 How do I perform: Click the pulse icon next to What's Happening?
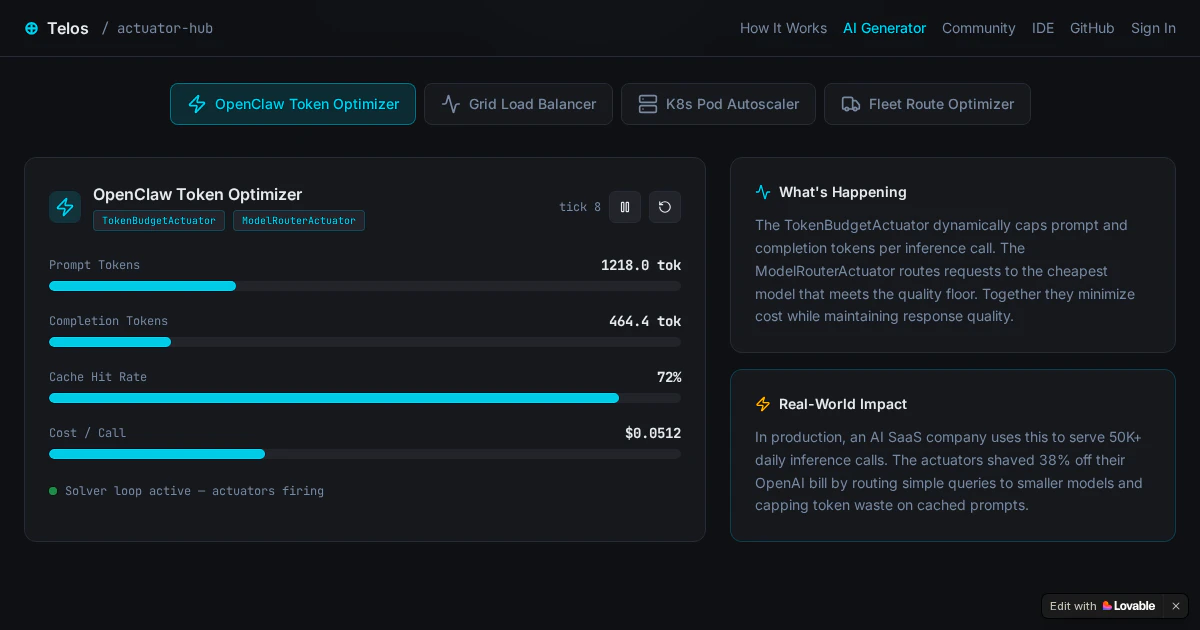pos(763,192)
